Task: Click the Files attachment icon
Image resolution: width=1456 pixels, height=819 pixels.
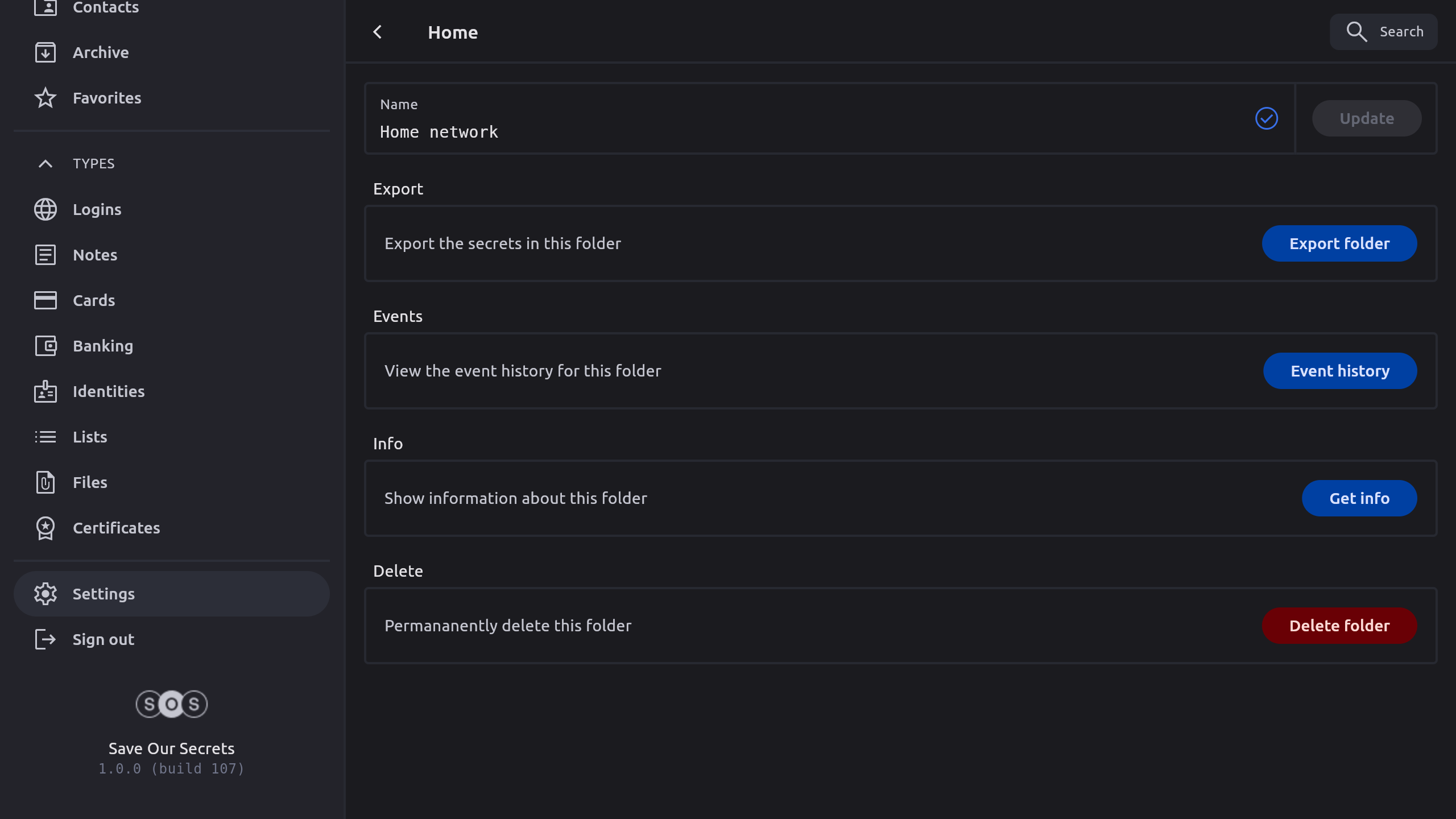Action: click(x=45, y=482)
